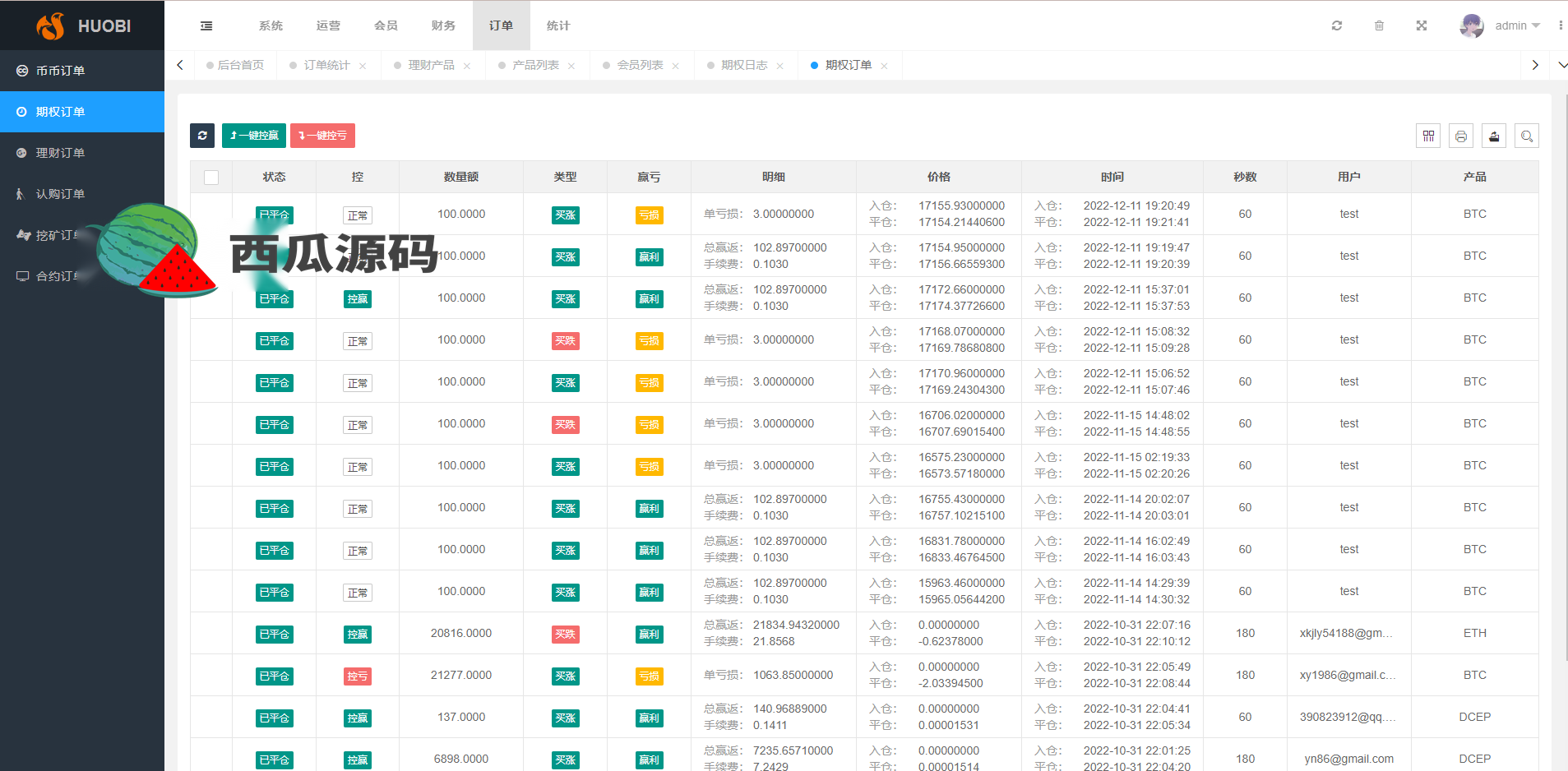Click the 数量额 column header
The width and height of the screenshot is (1568, 771).
(461, 177)
